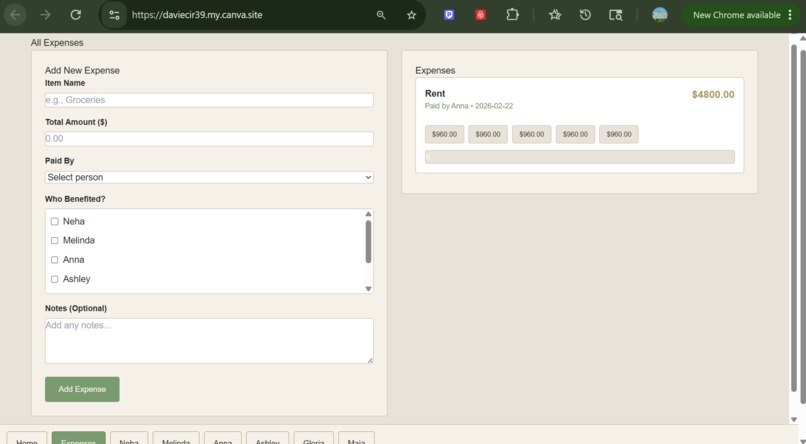806x444 pixels.
Task: Switch to the Home tab
Action: coord(27,438)
